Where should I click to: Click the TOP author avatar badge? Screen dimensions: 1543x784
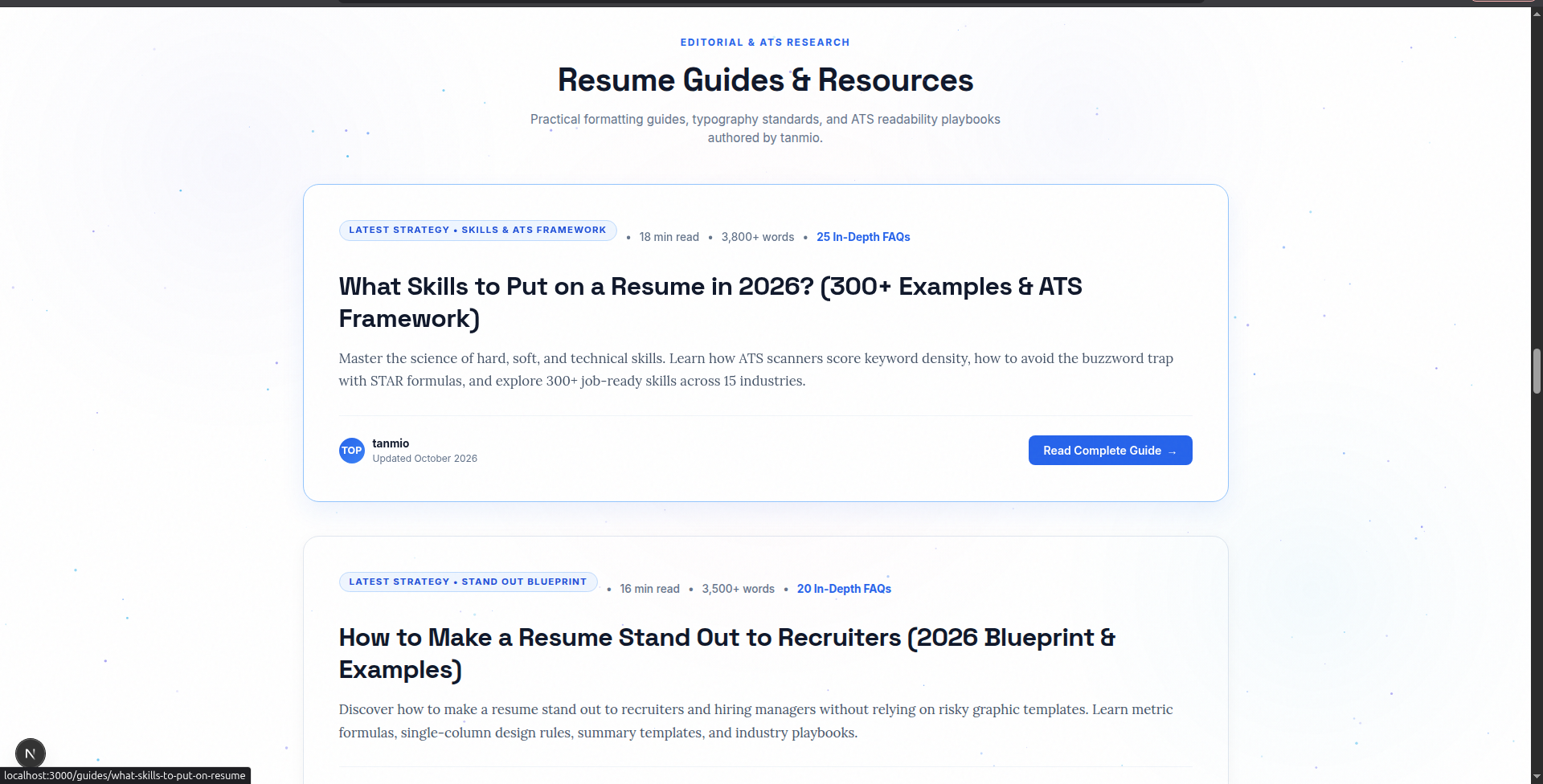tap(351, 451)
